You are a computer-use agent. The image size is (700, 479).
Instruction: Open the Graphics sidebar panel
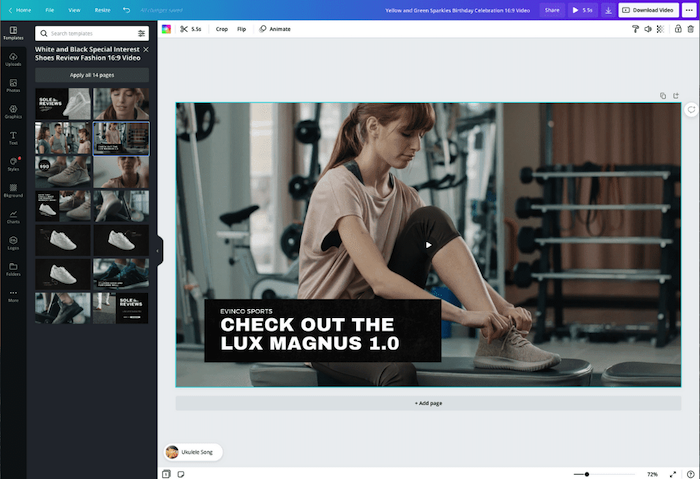pos(13,112)
